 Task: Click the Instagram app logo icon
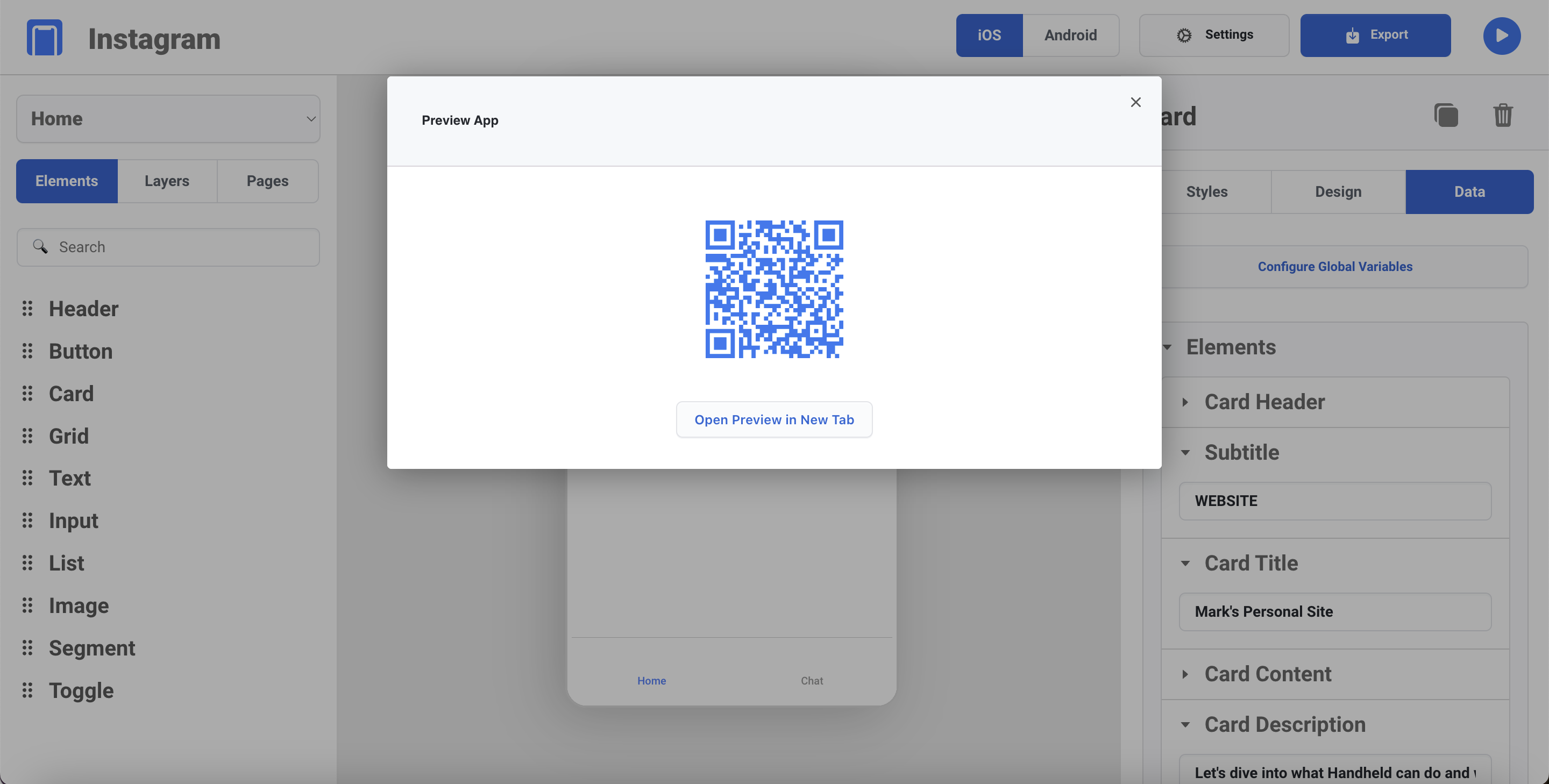[x=45, y=37]
